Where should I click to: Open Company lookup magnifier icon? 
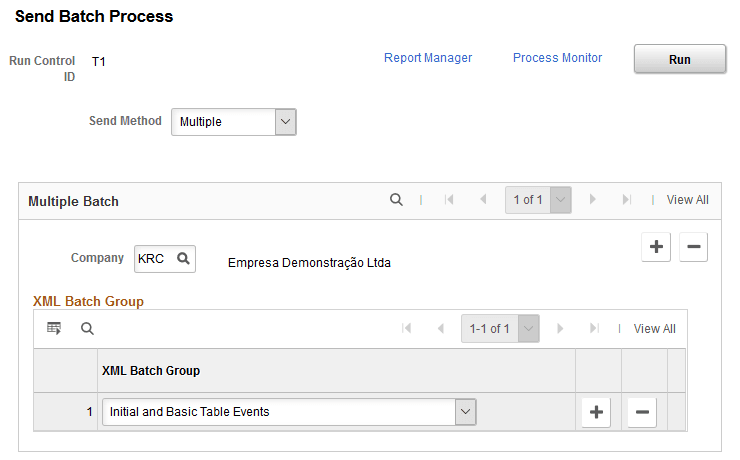[183, 258]
